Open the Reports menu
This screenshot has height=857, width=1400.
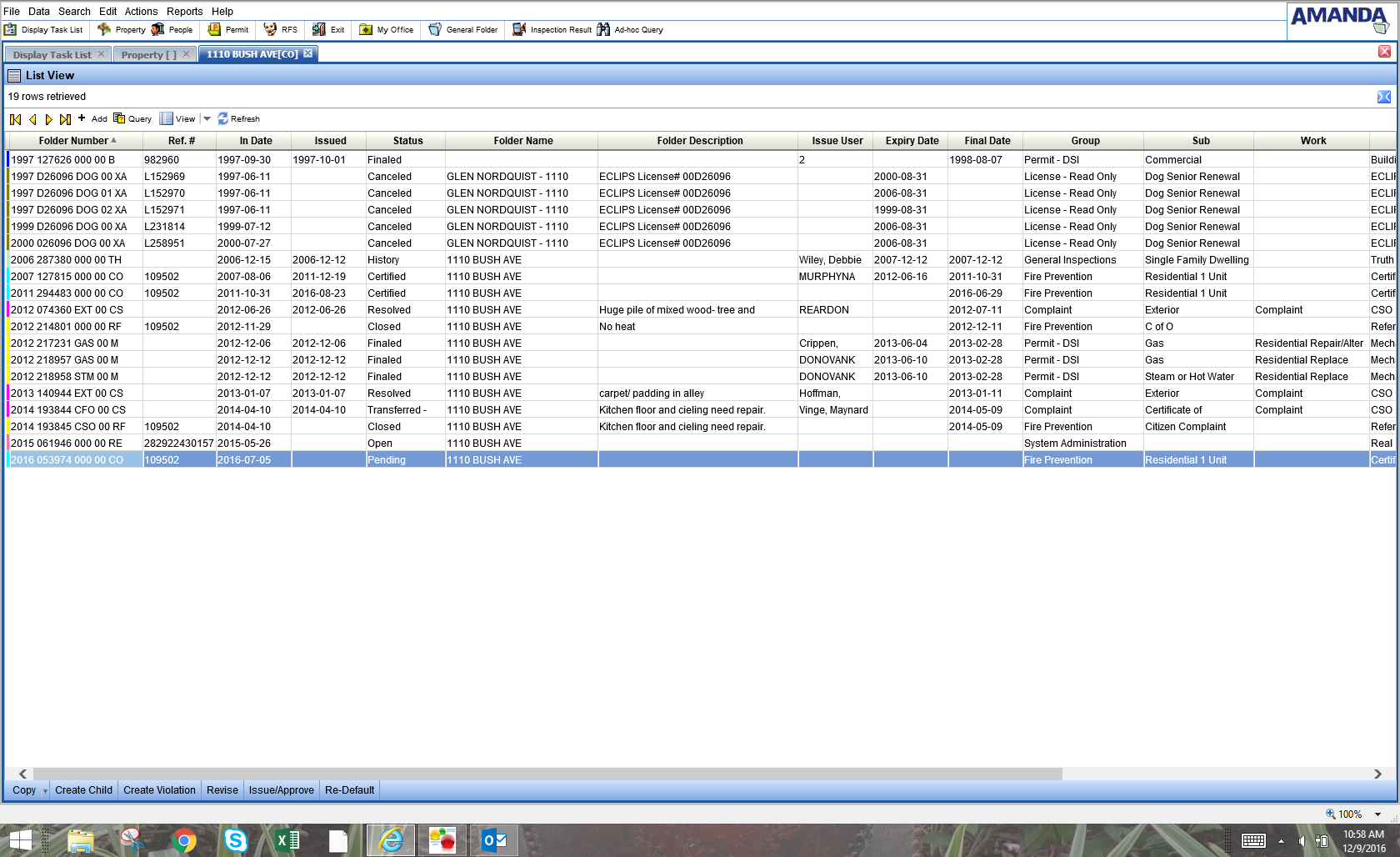184,12
